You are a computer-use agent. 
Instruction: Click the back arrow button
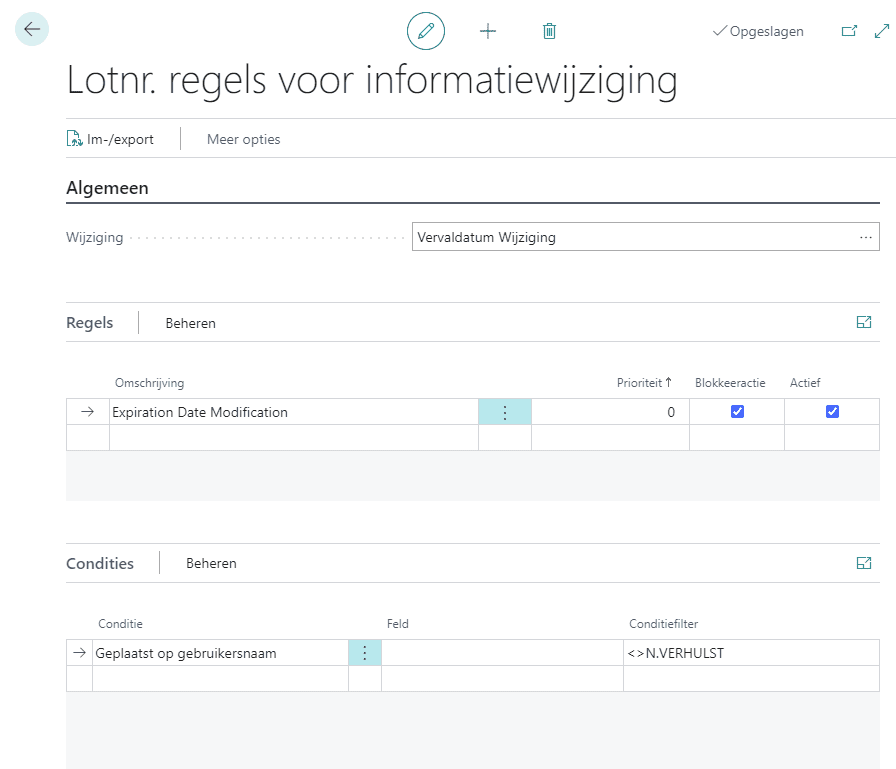32,29
